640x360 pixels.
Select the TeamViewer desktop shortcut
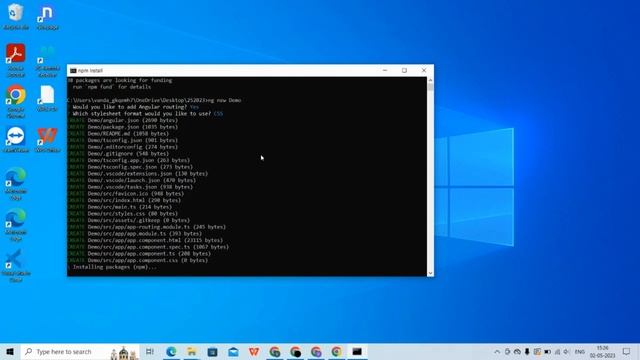(x=16, y=140)
